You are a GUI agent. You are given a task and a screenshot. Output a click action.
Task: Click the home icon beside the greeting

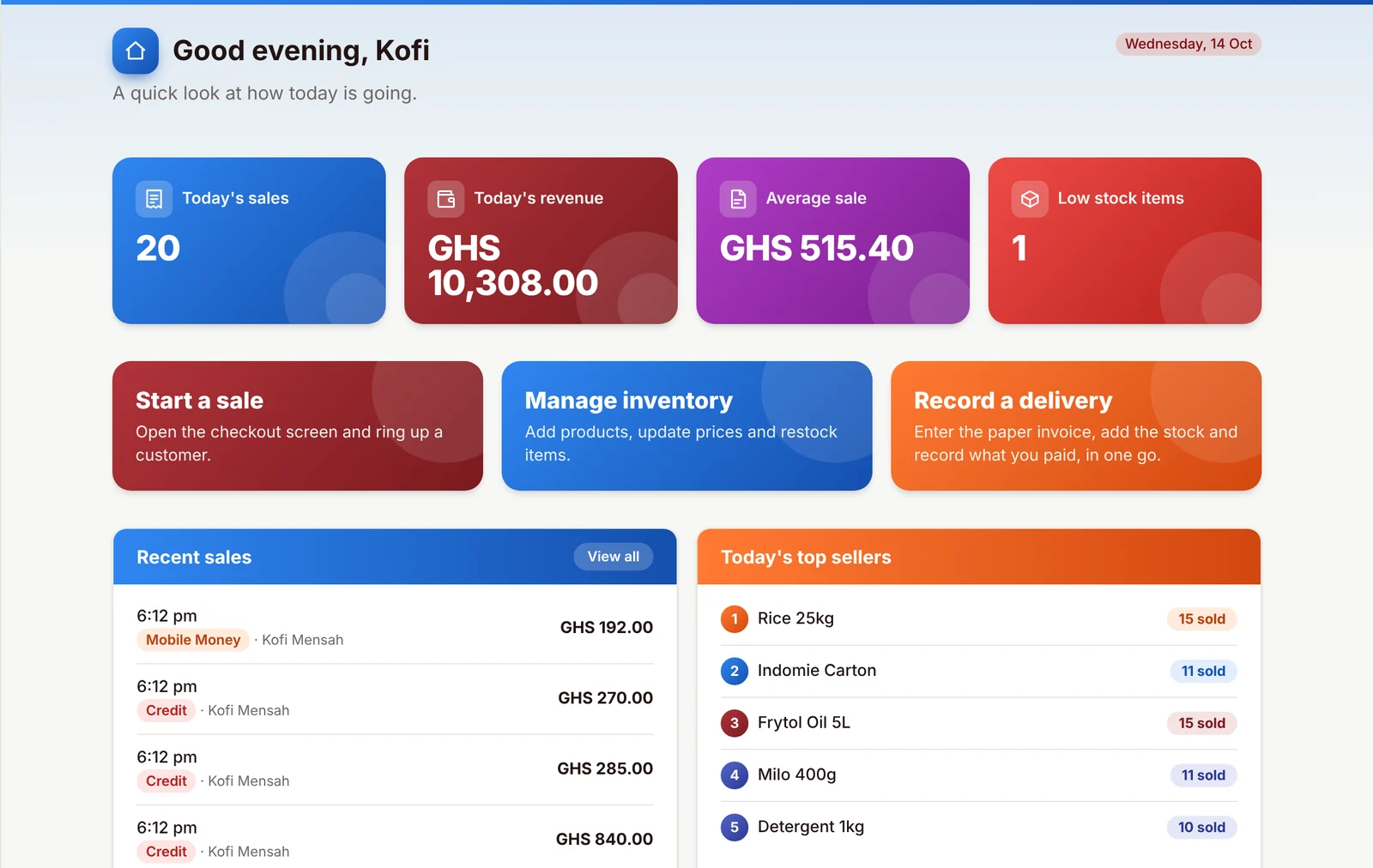tap(136, 51)
